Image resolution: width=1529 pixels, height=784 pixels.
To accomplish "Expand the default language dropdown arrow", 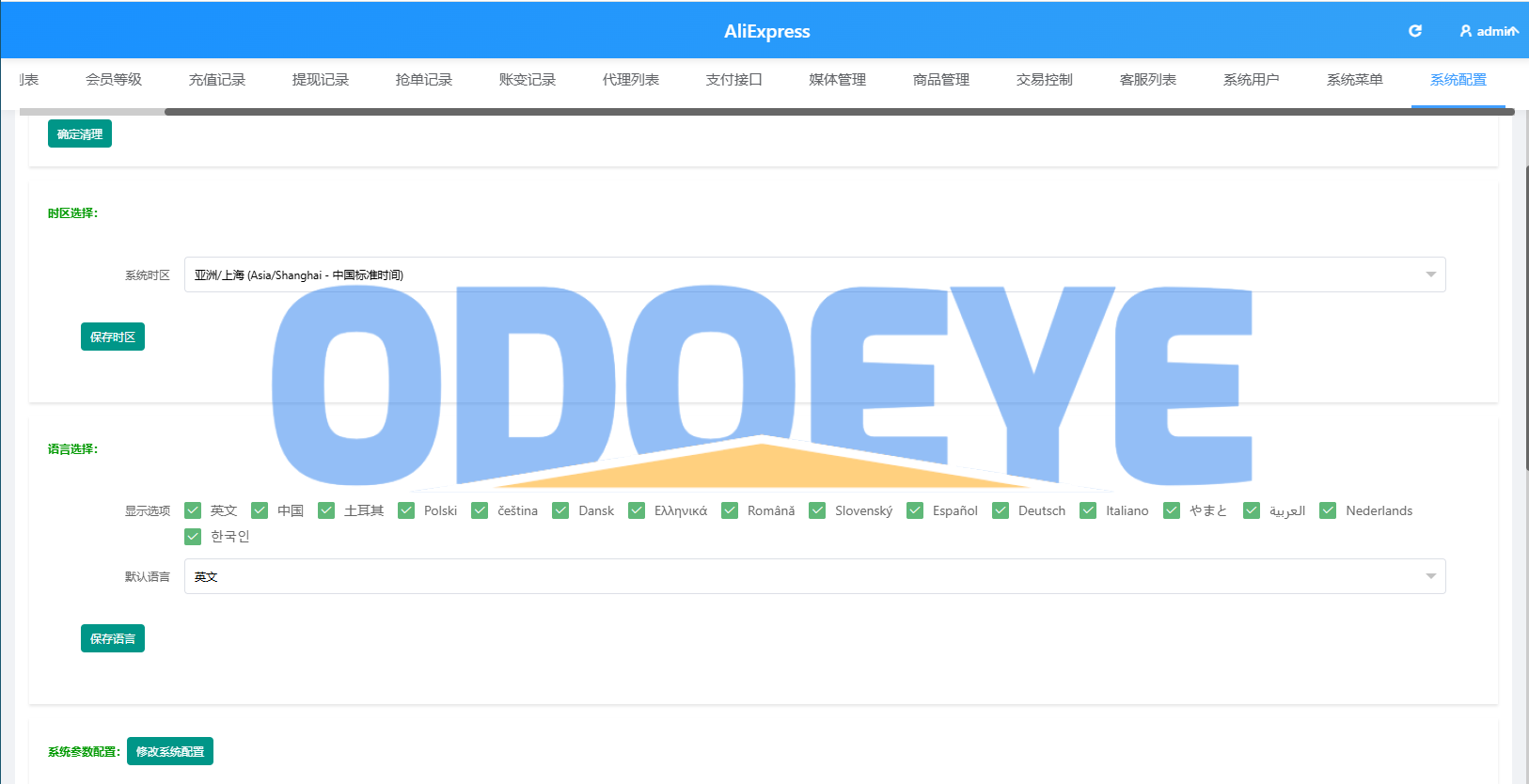I will point(1430,576).
